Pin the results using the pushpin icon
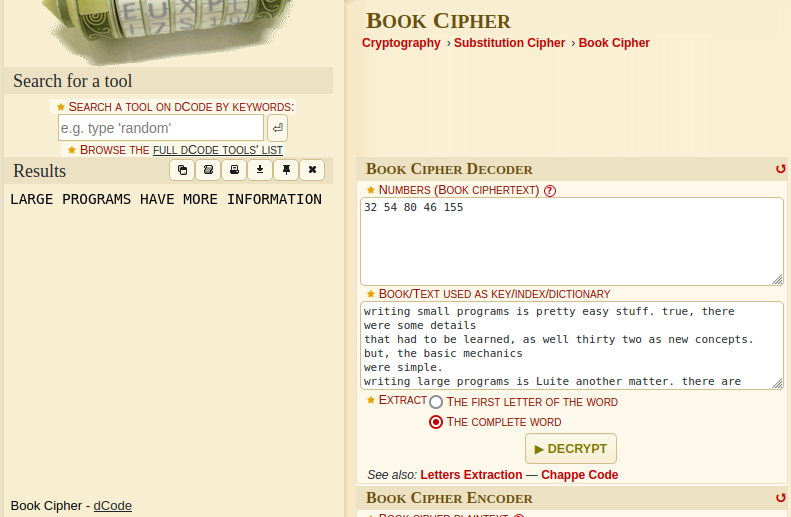791x517 pixels. click(x=286, y=170)
